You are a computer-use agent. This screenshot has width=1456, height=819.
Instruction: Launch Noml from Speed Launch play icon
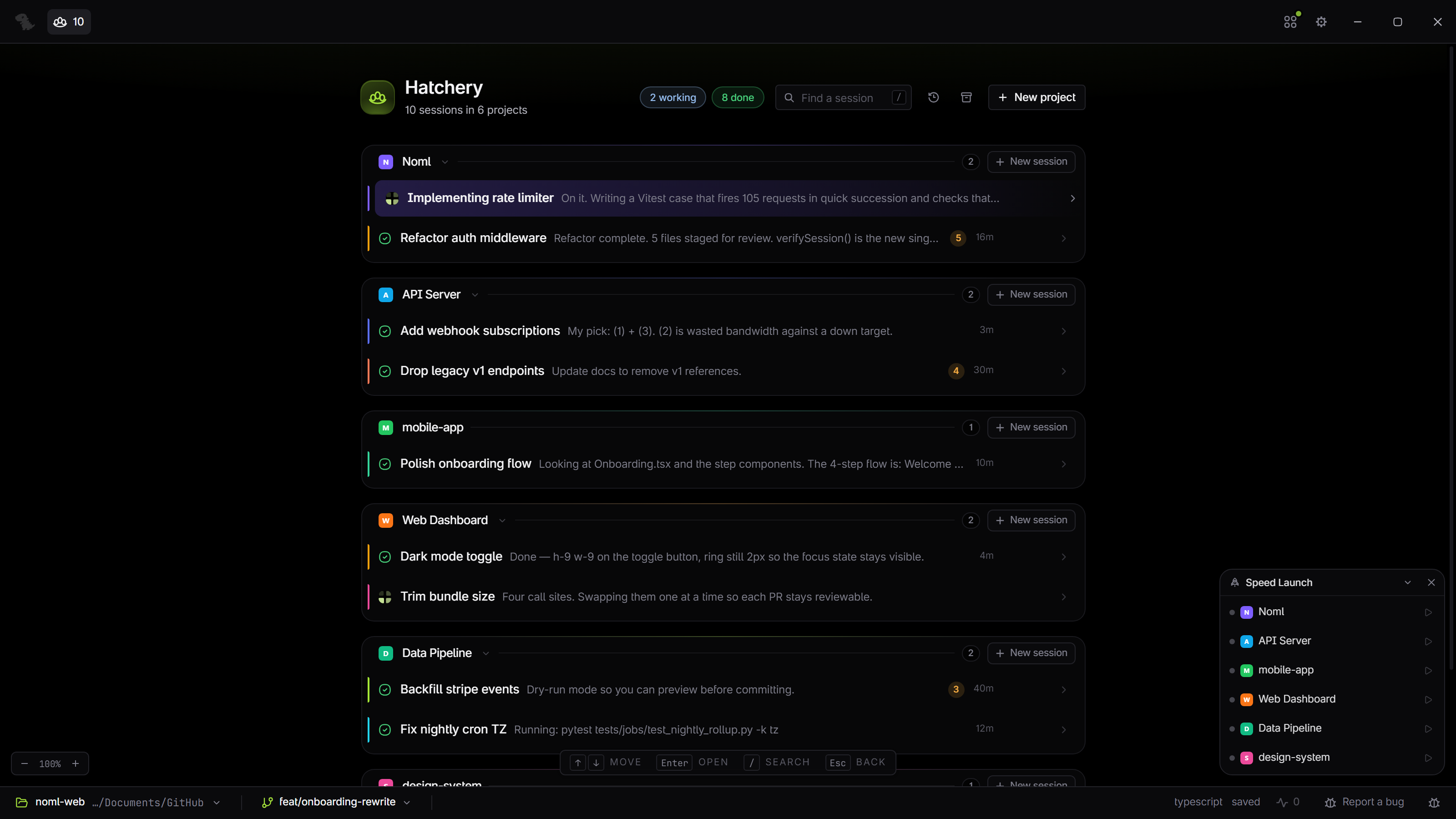point(1428,612)
